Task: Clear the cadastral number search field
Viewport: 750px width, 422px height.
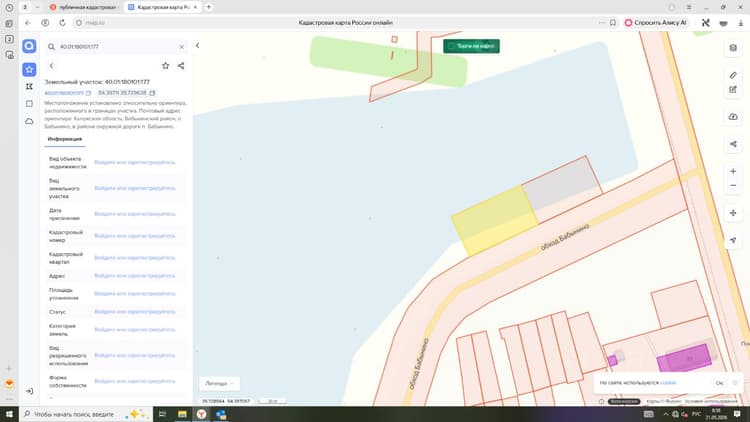Action: (181, 46)
